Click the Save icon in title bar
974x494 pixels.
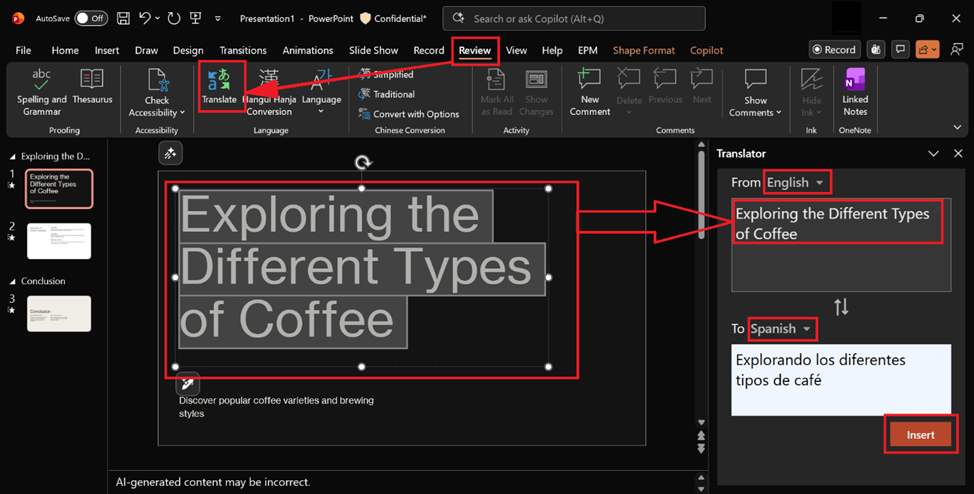coord(124,18)
